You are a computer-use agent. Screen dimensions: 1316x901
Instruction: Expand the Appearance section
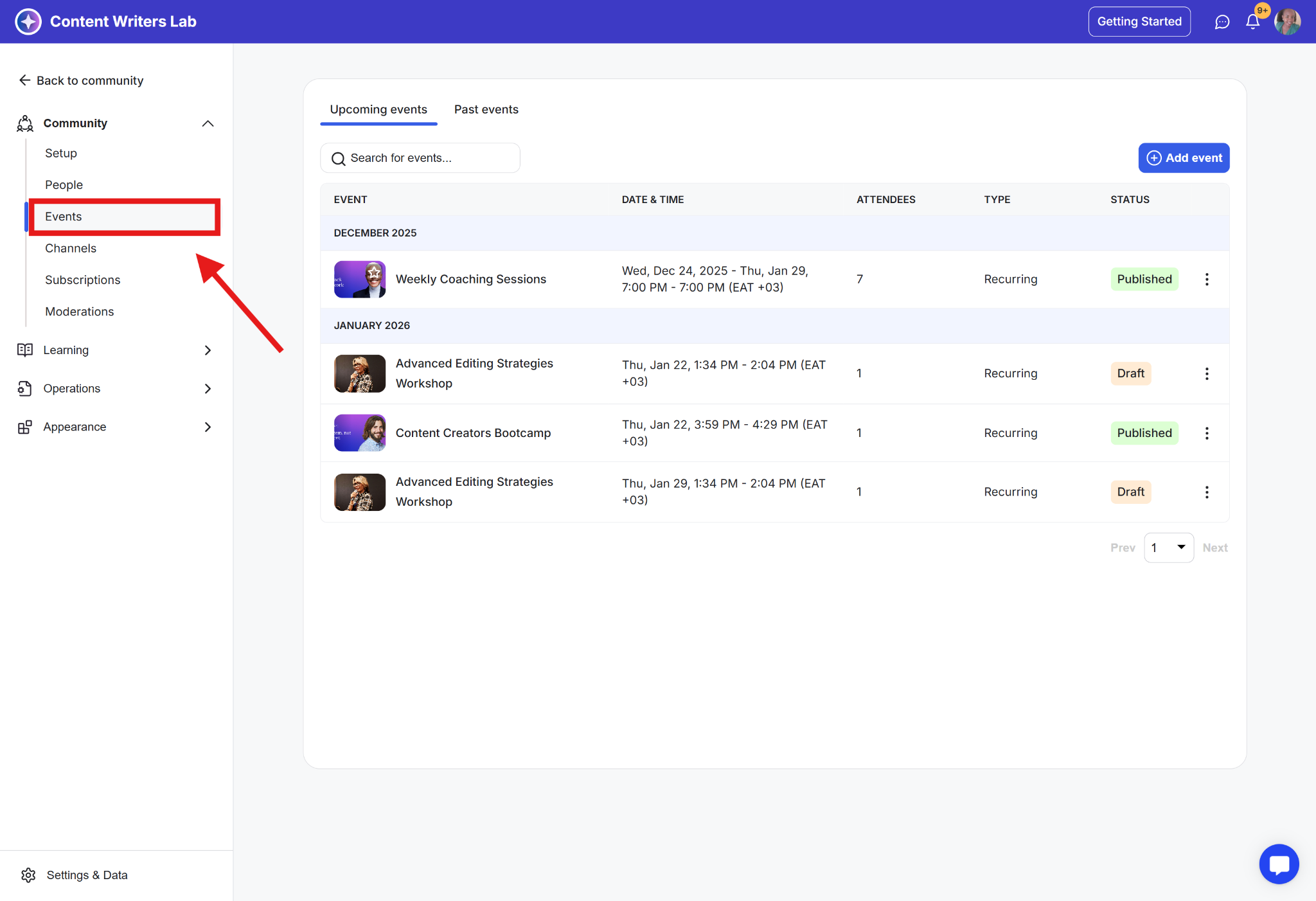tap(208, 427)
